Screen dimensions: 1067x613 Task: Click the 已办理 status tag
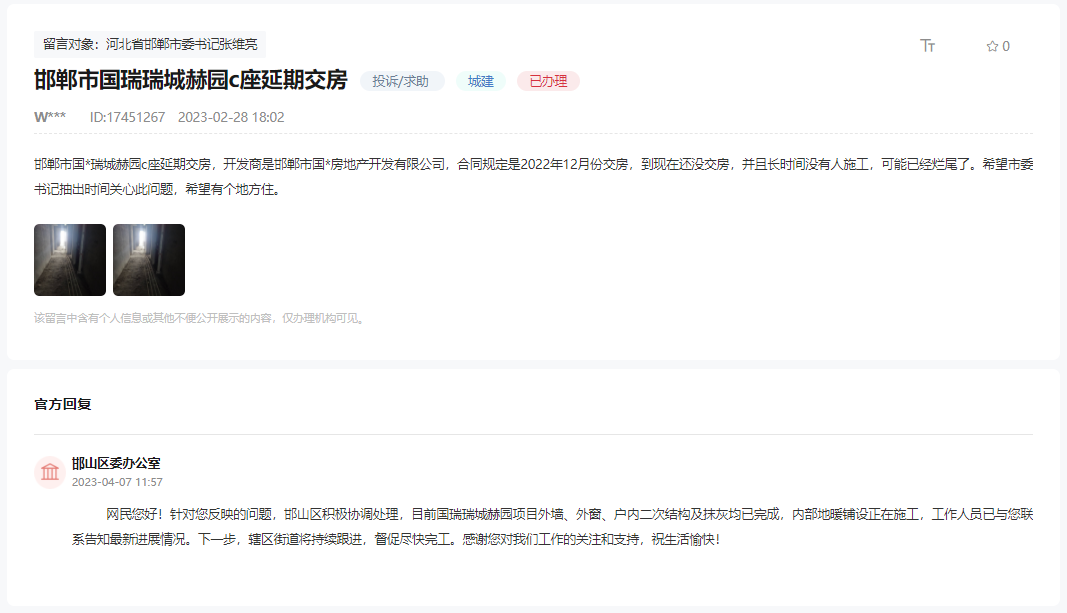click(x=548, y=81)
